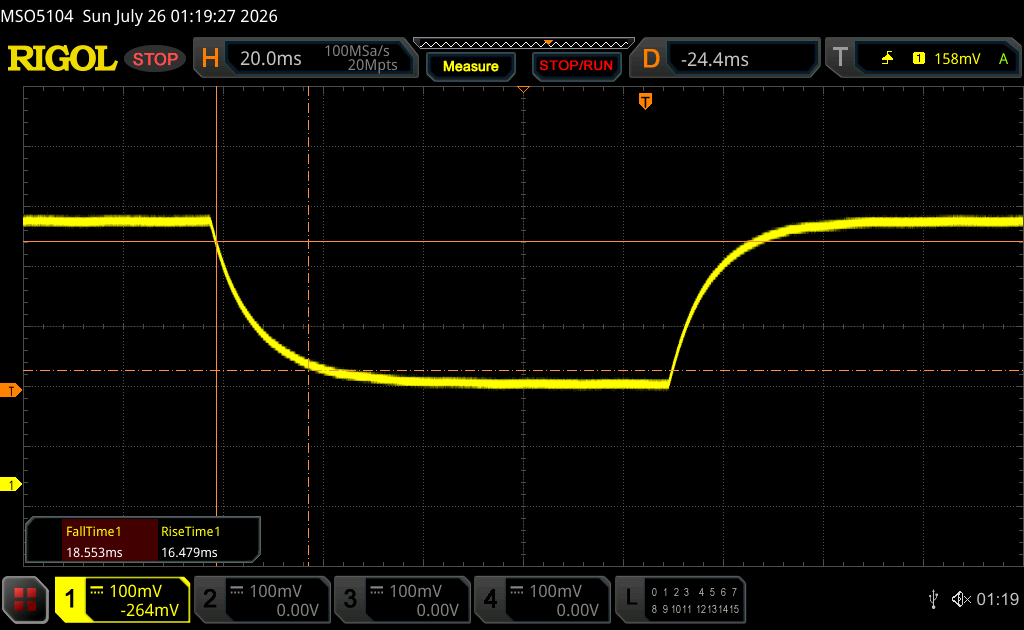Image resolution: width=1024 pixels, height=630 pixels.
Task: Click the channel 4 0.00V offset value
Action: point(577,610)
